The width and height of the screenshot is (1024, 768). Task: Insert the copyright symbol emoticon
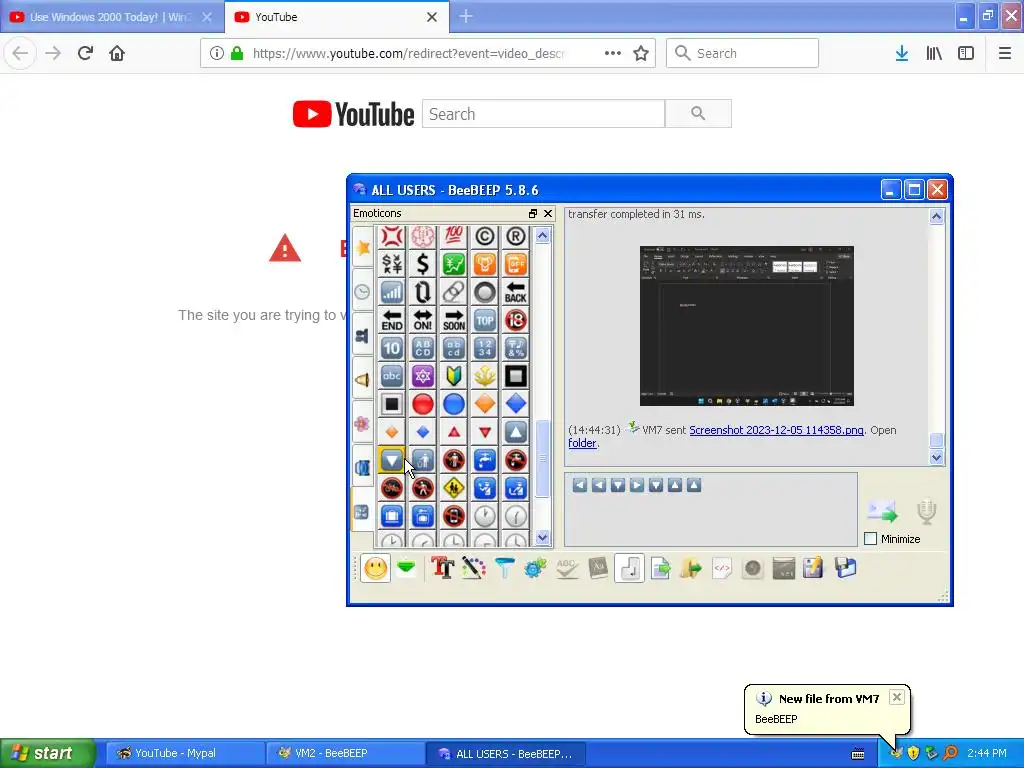[485, 236]
